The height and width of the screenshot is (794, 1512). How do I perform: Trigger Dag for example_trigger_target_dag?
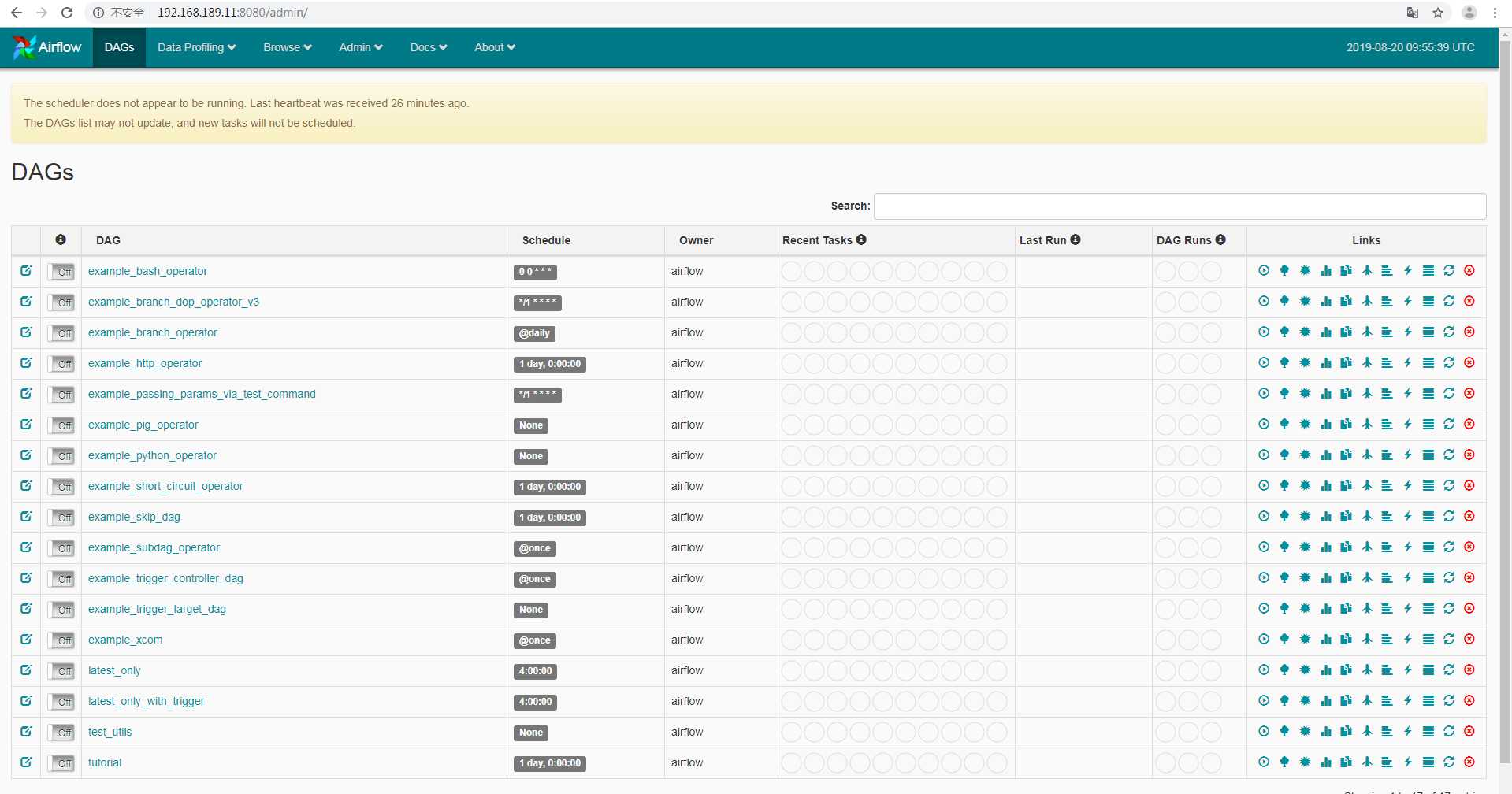[x=1264, y=608]
